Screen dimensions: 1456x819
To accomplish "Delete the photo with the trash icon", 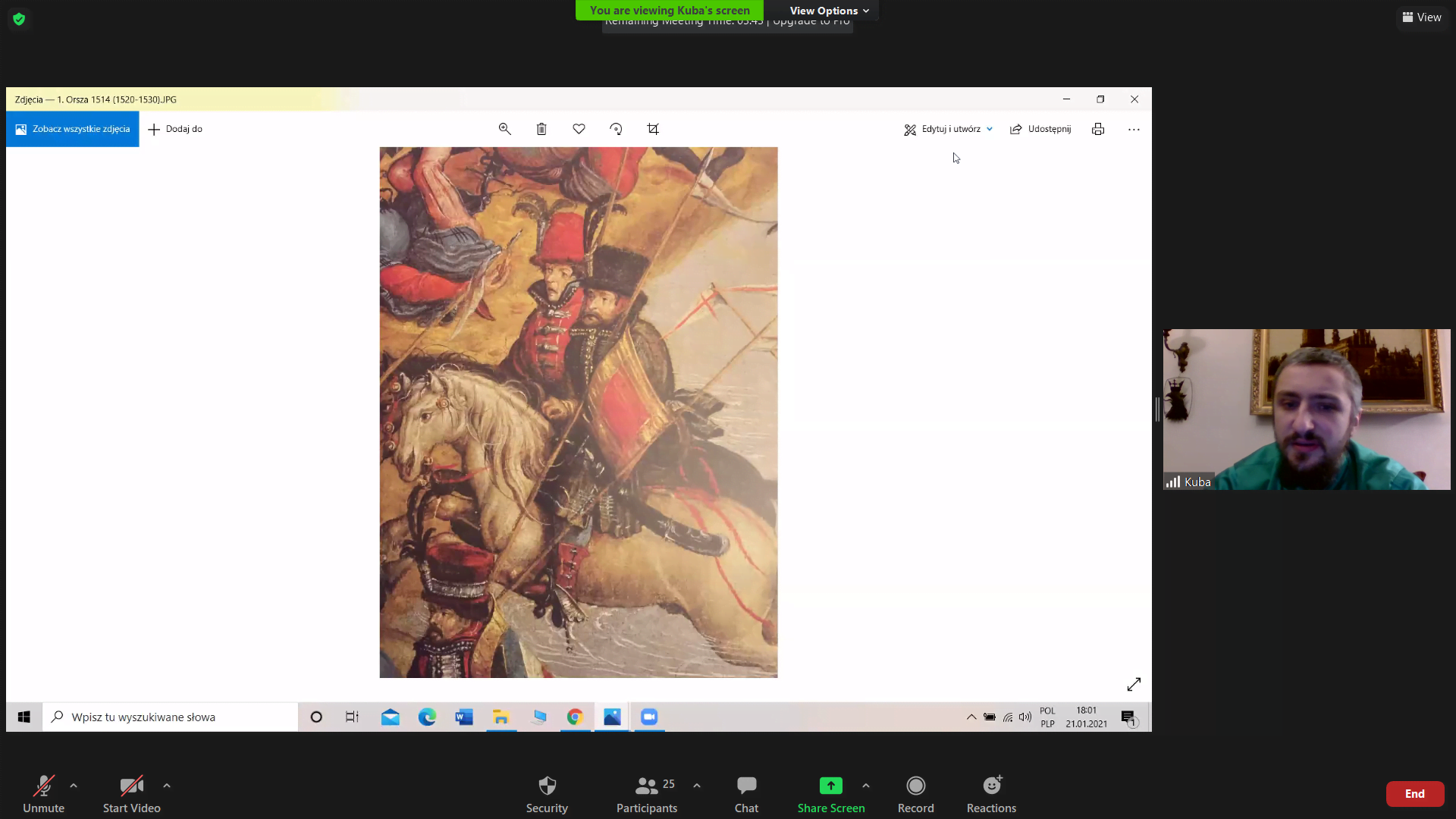I will point(541,129).
